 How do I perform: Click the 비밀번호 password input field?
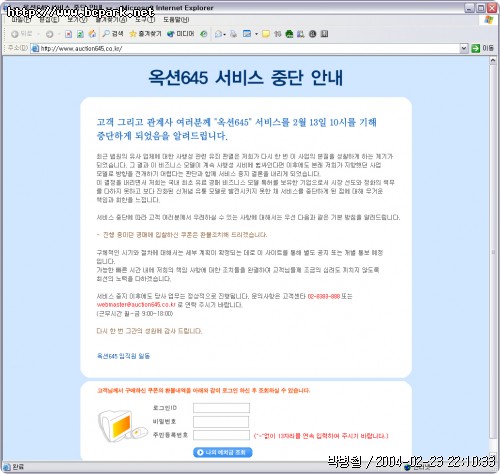221,422
